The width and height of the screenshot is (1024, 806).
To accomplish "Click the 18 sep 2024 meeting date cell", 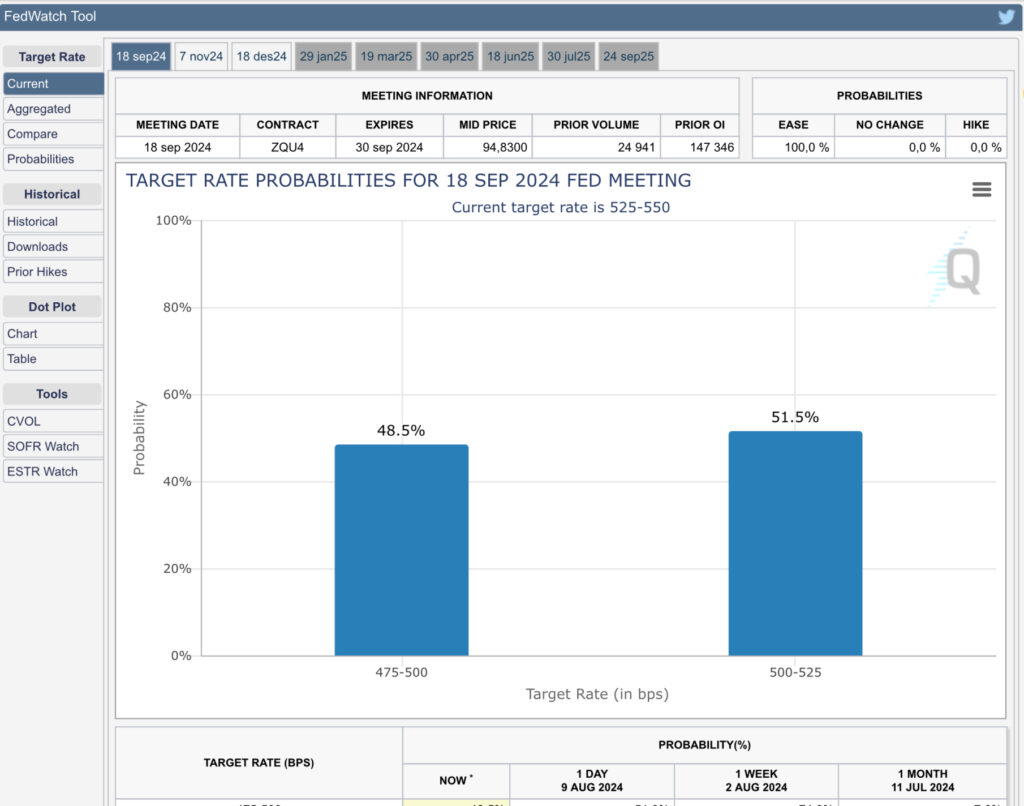I will (x=178, y=148).
